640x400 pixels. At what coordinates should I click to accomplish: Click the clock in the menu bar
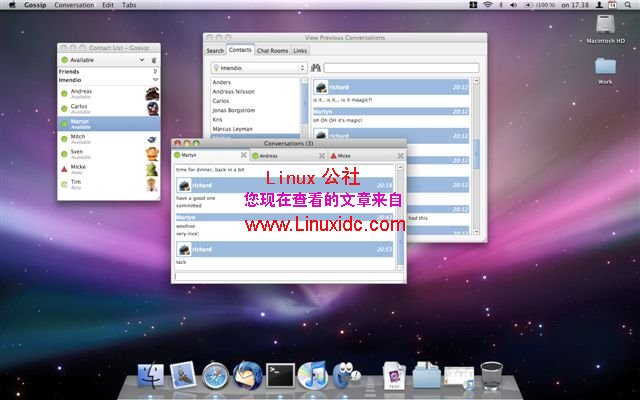pyautogui.click(x=575, y=5)
